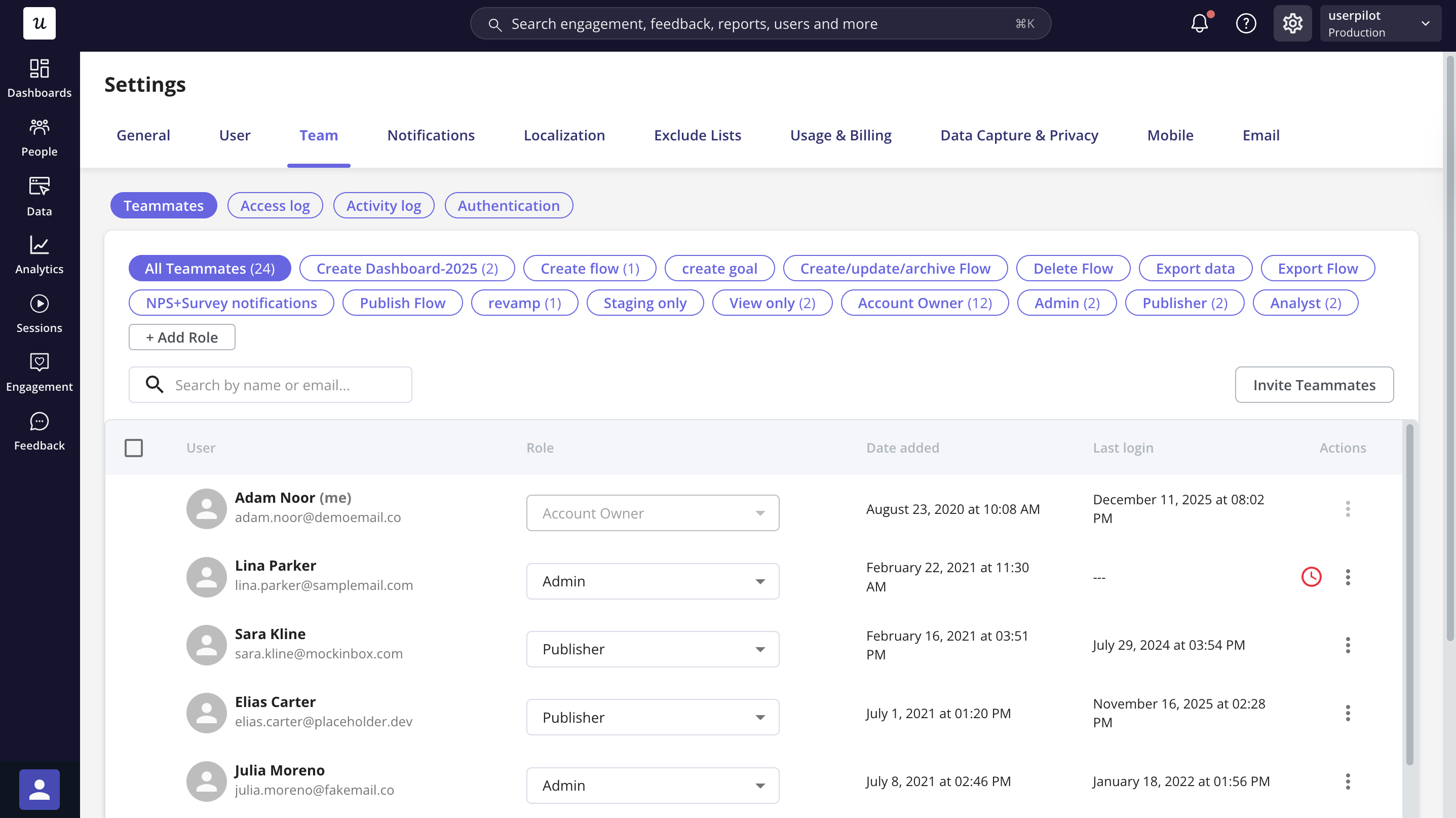Viewport: 1456px width, 818px height.
Task: Filter by Account Owner (12) role
Action: coord(924,303)
